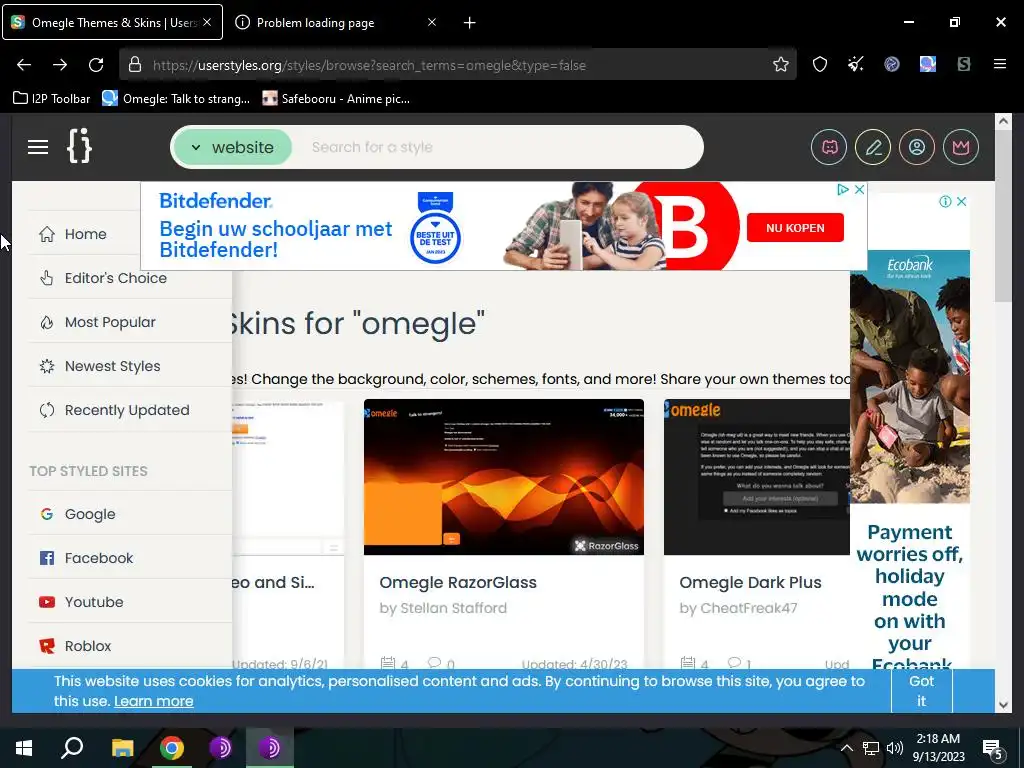Click the pencil create-style icon
The height and width of the screenshot is (768, 1024).
tap(873, 147)
